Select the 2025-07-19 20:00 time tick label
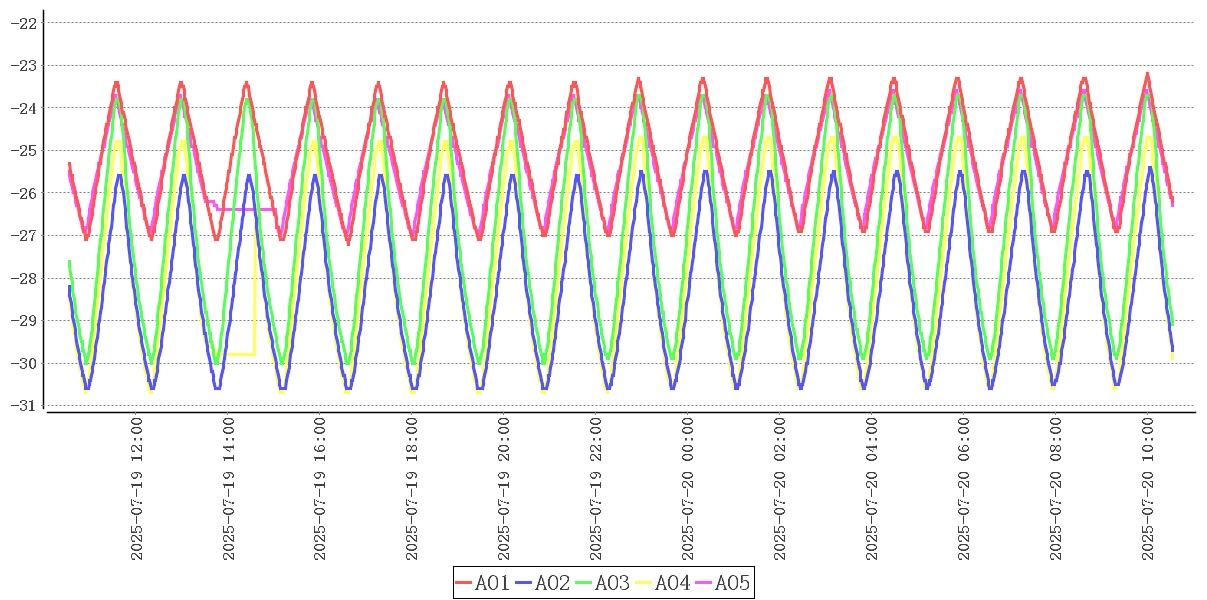 point(504,489)
